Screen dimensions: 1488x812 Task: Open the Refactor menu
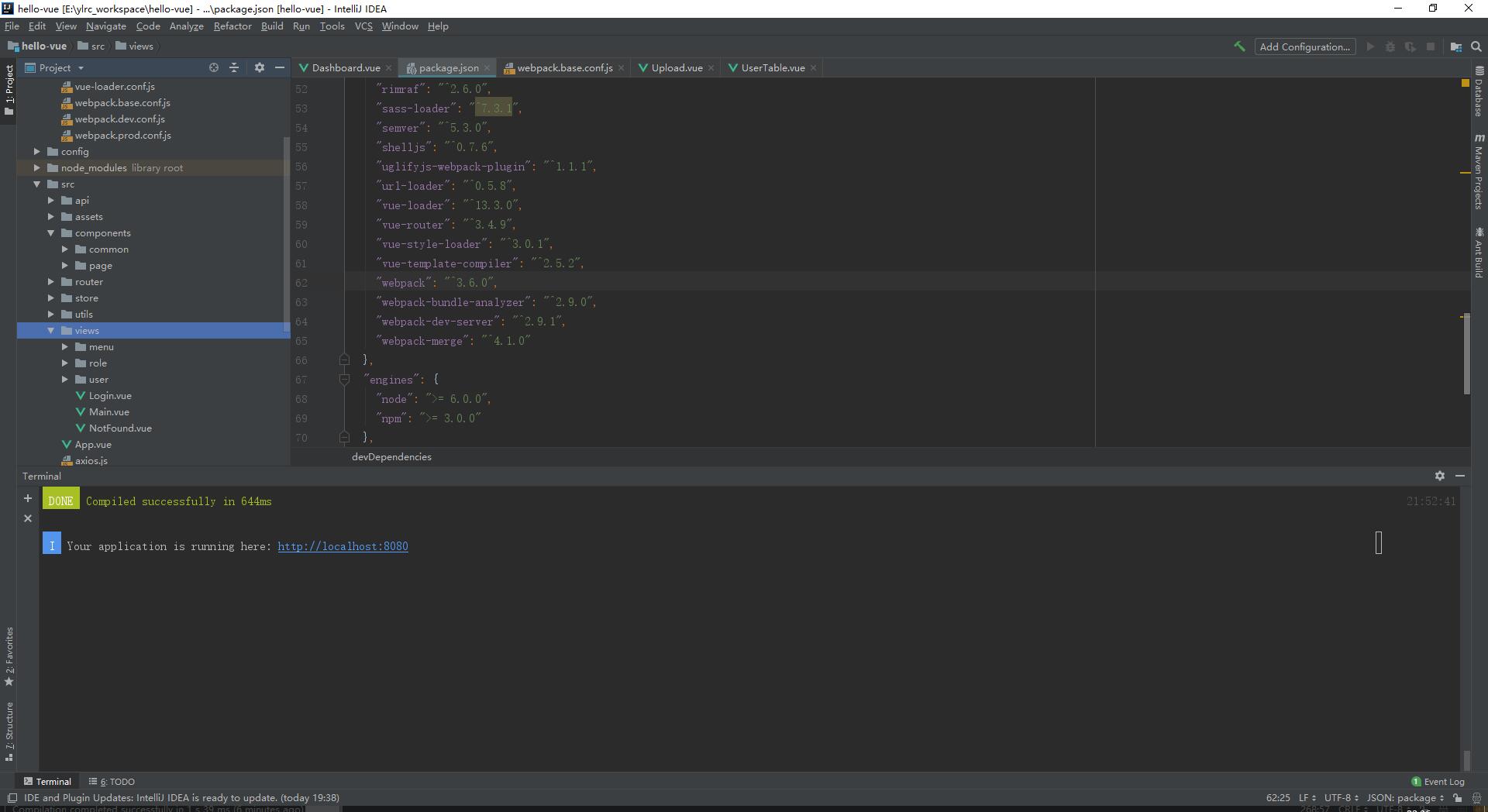pyautogui.click(x=232, y=26)
